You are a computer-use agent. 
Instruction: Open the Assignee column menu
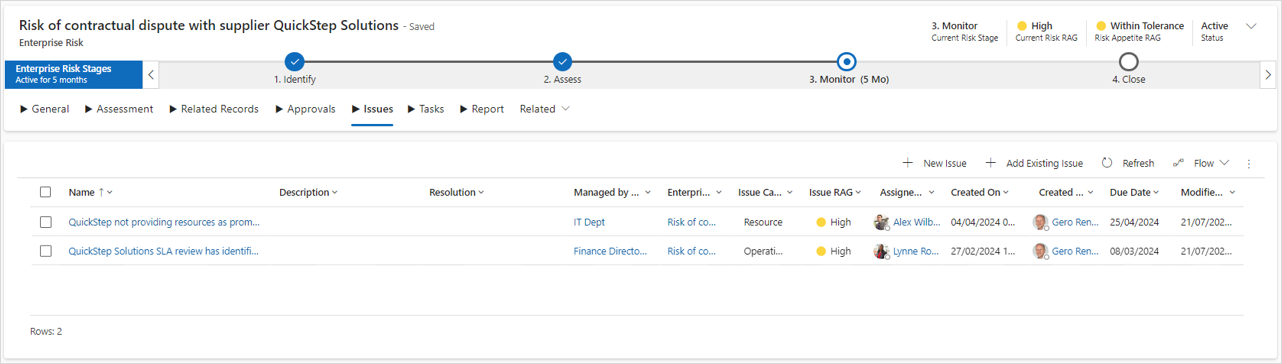[x=907, y=192]
